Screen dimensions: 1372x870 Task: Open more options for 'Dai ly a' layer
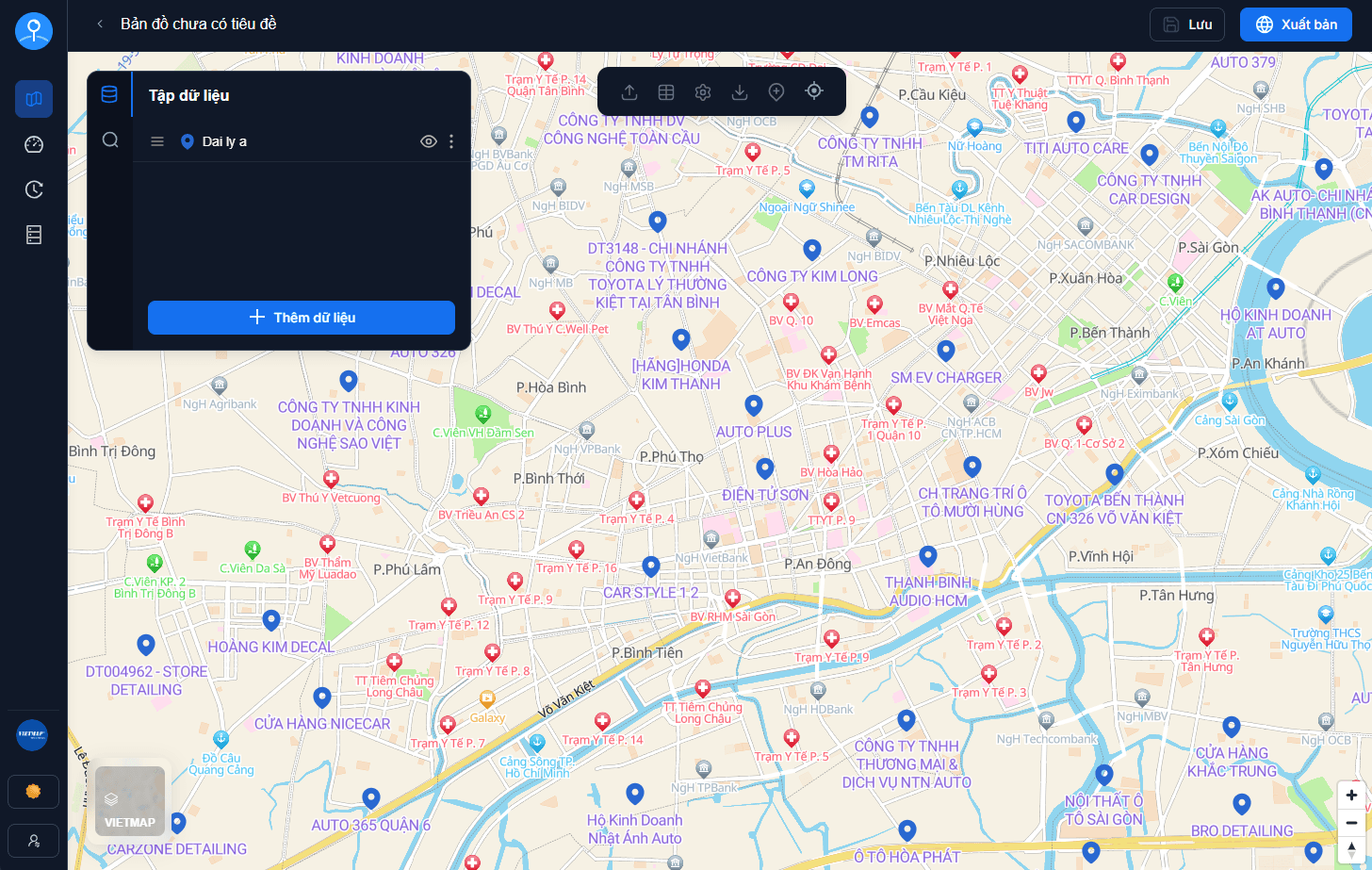(451, 141)
